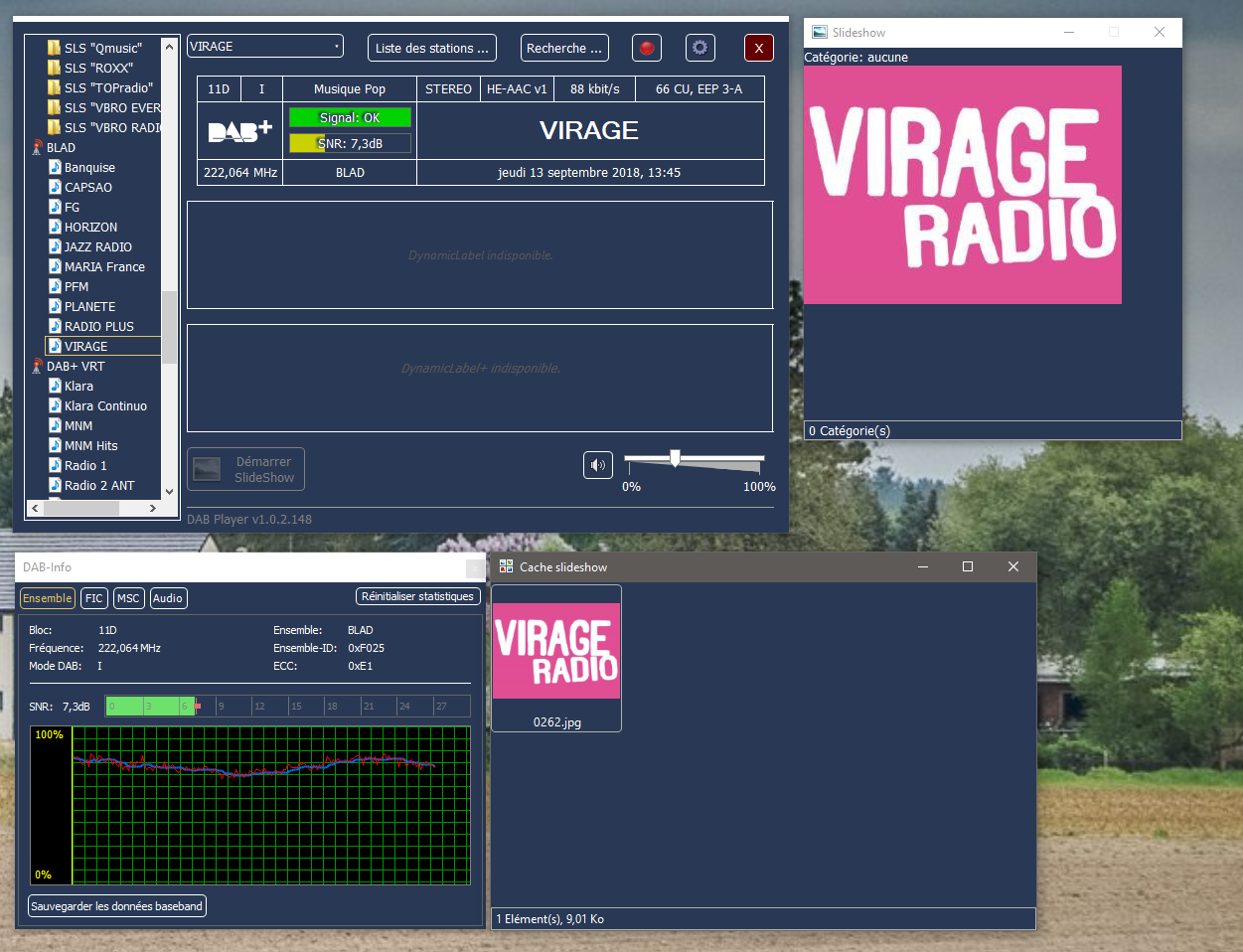Click Virage Radio image in Slideshow window
Image resolution: width=1243 pixels, height=952 pixels.
[x=963, y=185]
